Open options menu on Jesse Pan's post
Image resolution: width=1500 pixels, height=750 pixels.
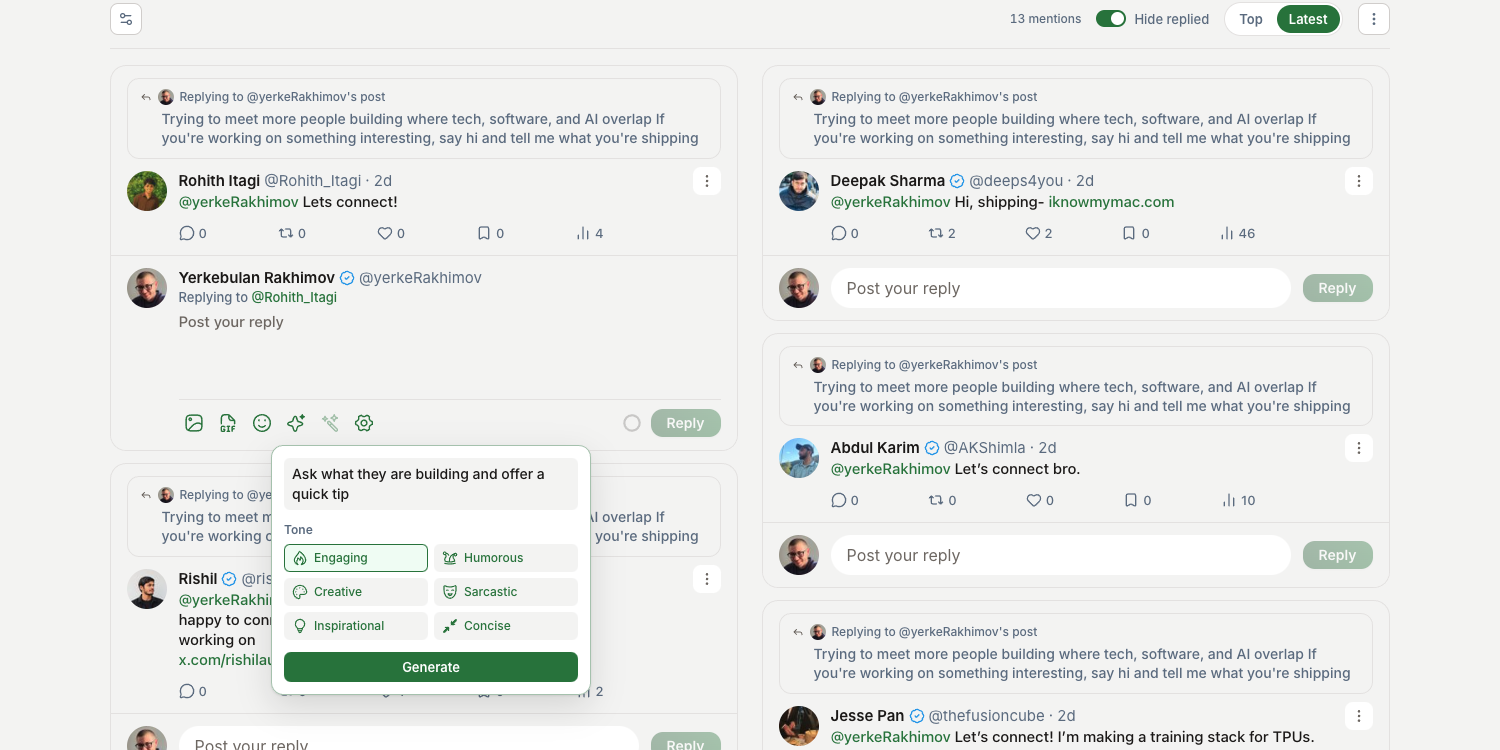click(1358, 716)
